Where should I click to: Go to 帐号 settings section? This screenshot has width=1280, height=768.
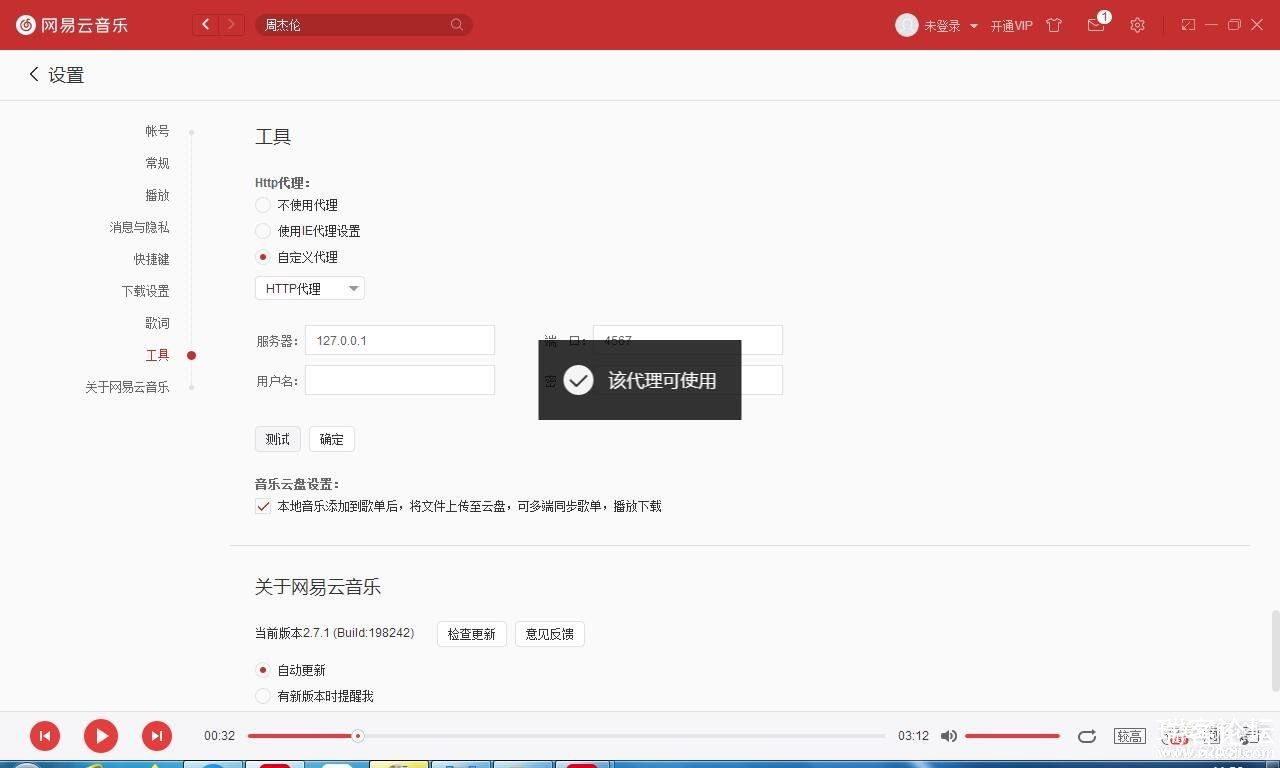(157, 131)
